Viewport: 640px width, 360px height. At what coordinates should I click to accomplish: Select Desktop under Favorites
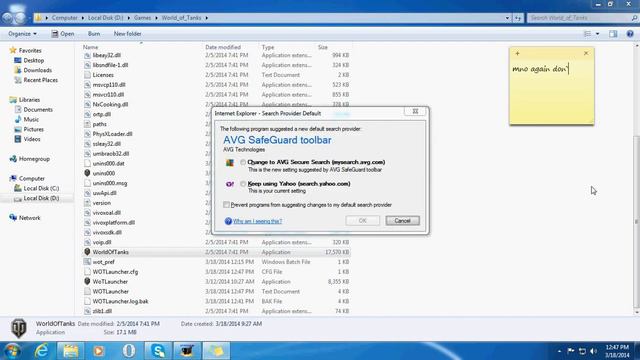pyautogui.click(x=33, y=60)
